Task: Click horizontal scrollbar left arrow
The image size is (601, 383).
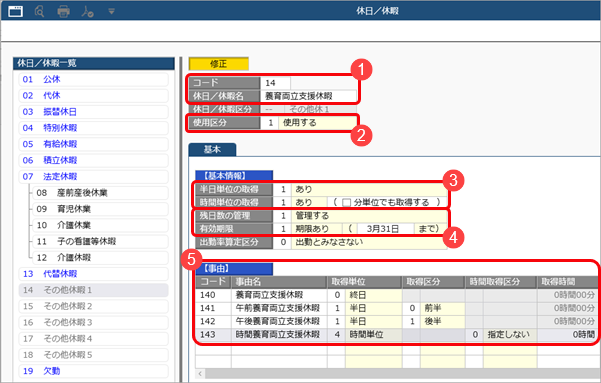Action: [x=200, y=373]
